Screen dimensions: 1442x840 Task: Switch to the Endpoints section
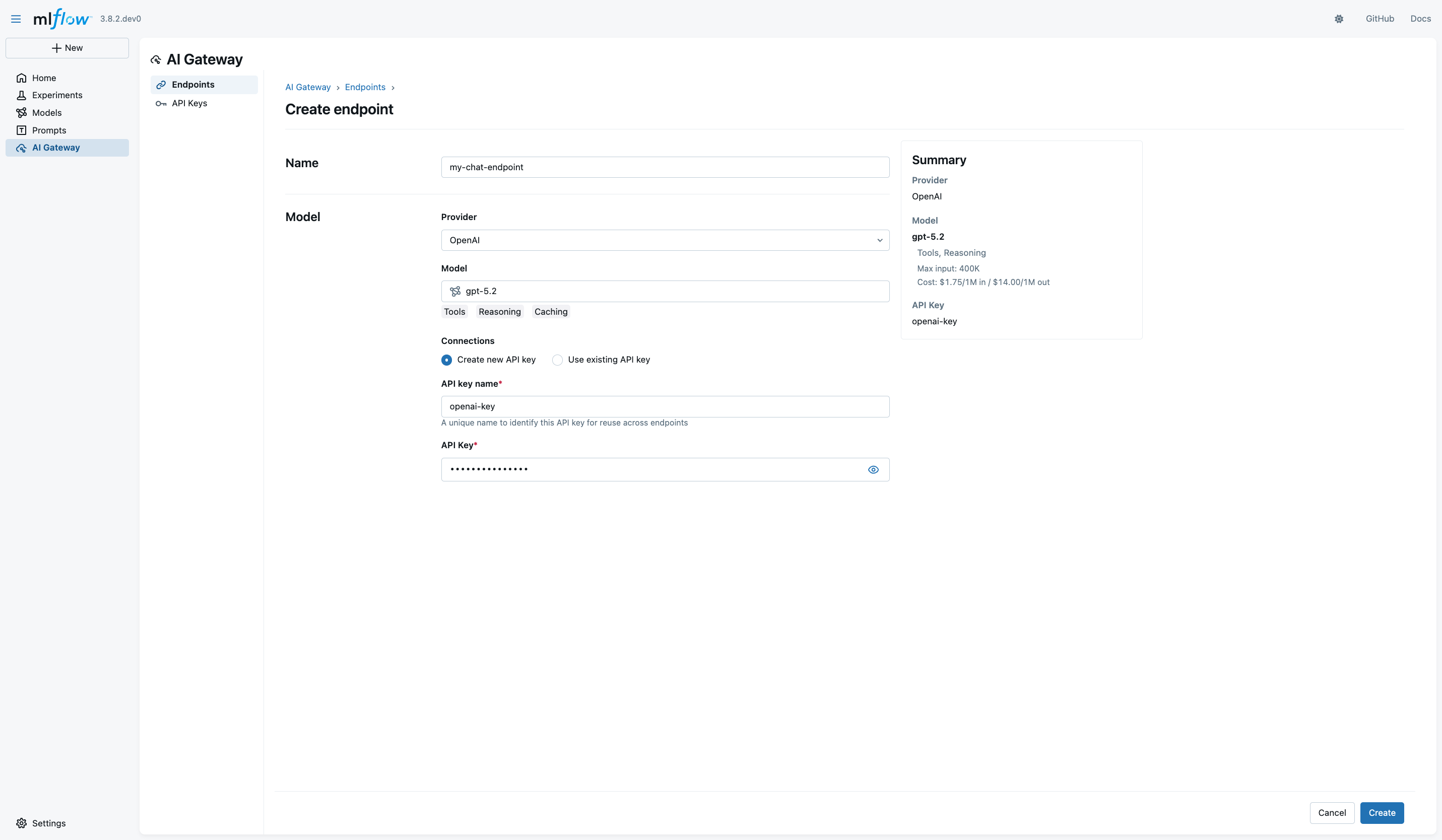click(x=192, y=84)
